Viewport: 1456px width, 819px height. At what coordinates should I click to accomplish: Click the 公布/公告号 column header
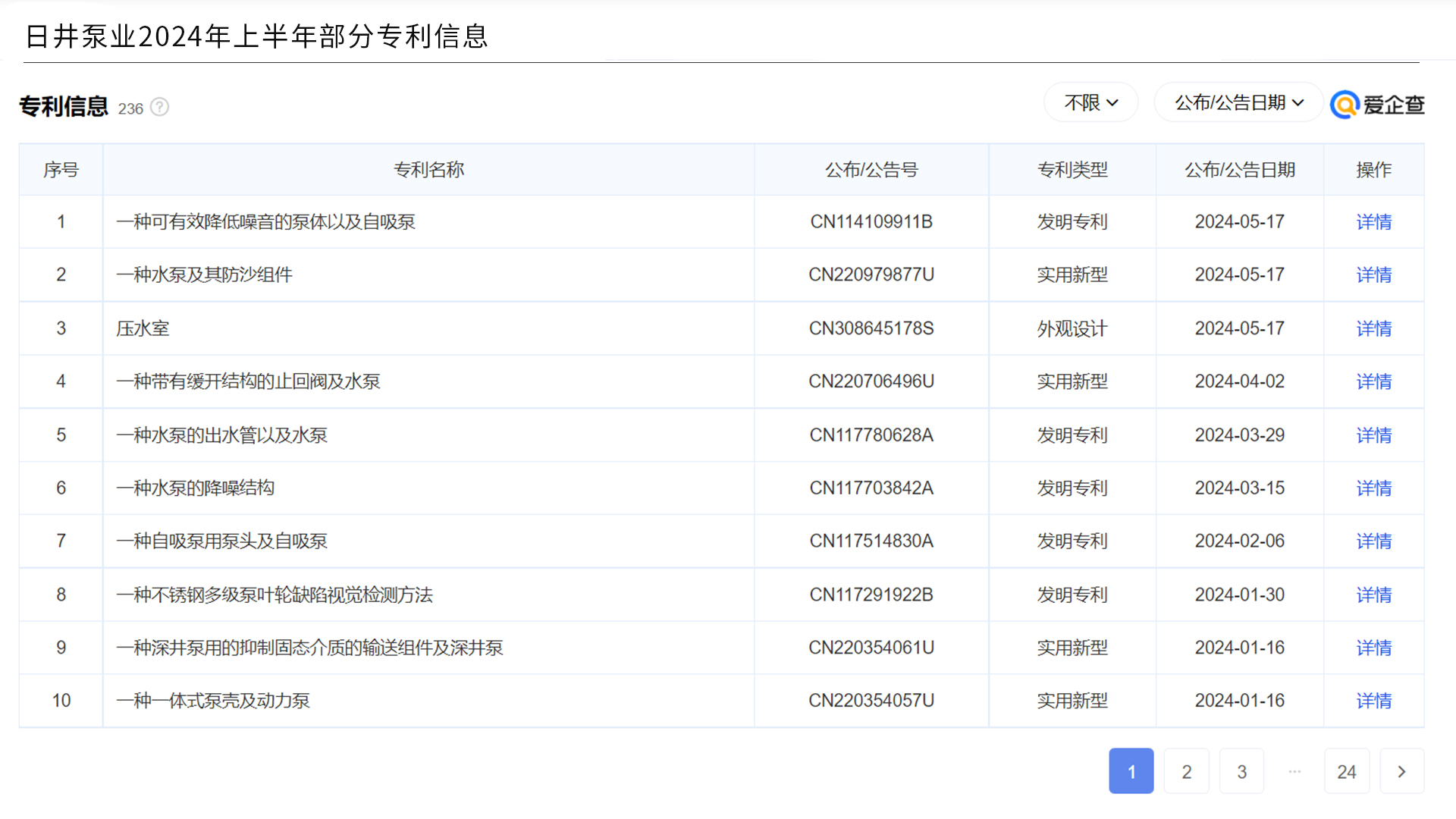coord(871,170)
